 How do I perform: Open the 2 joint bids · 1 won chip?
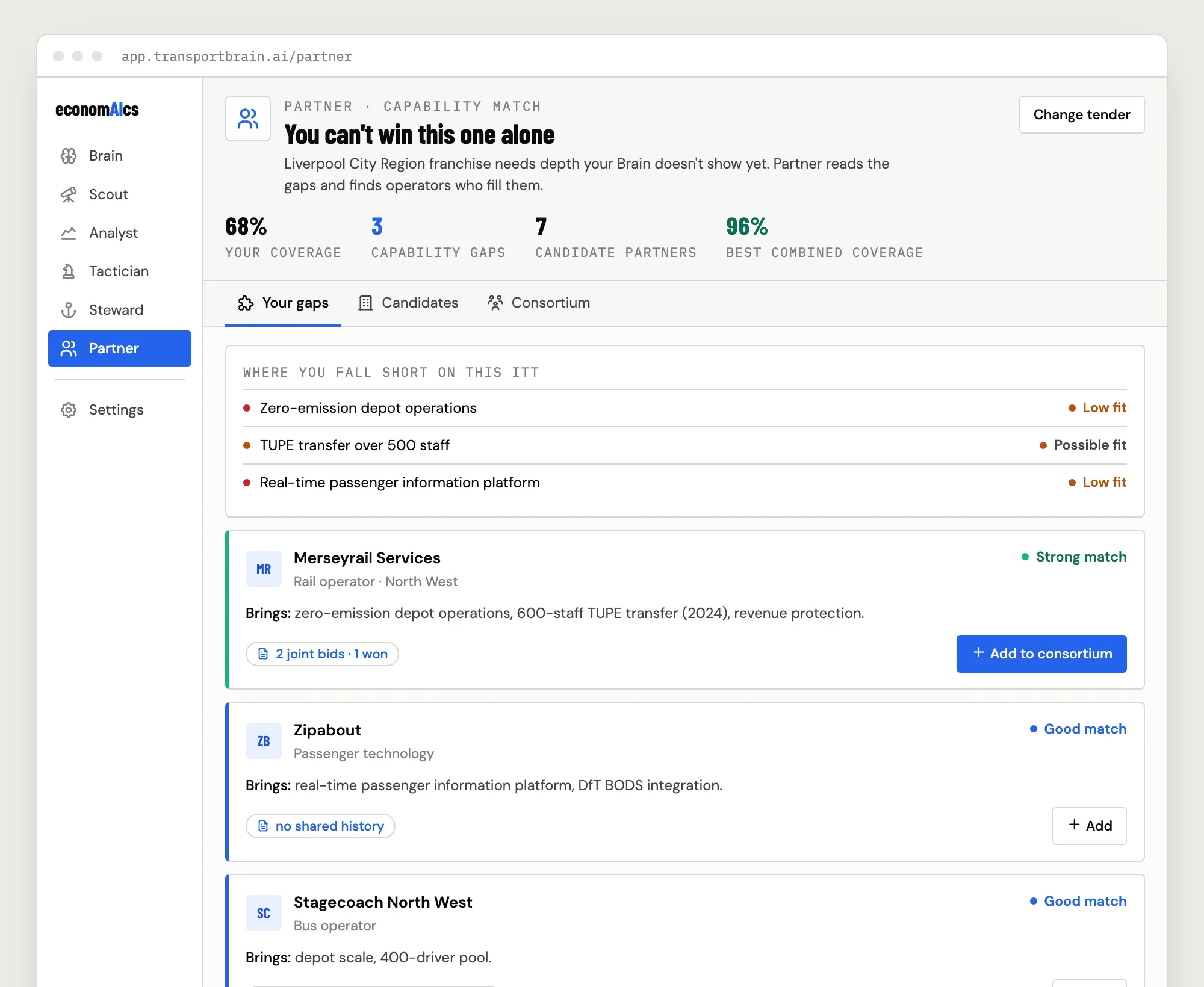coord(322,654)
